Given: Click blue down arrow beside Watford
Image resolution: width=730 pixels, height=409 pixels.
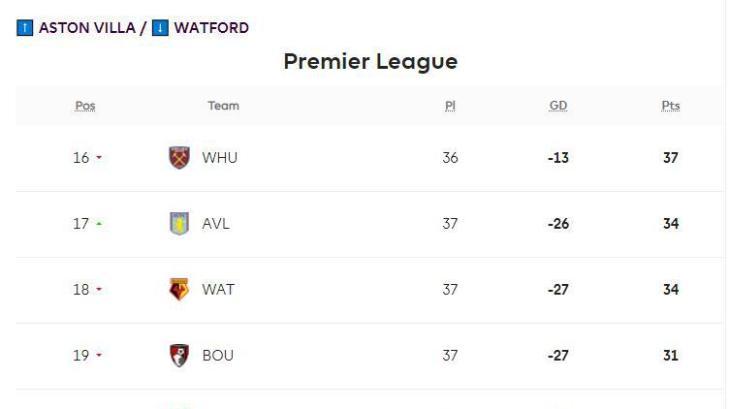Looking at the screenshot, I should [160, 28].
